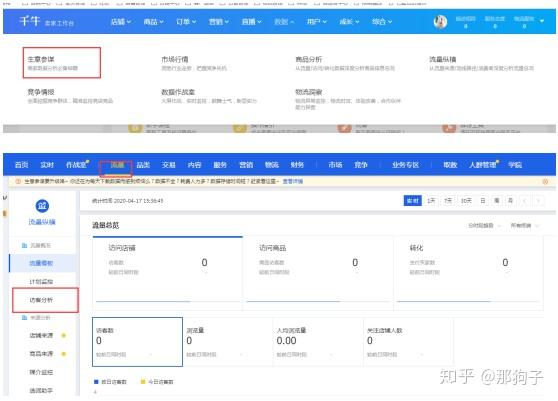Open the 订单 dropdown menu
558x401 pixels.
tap(186, 22)
